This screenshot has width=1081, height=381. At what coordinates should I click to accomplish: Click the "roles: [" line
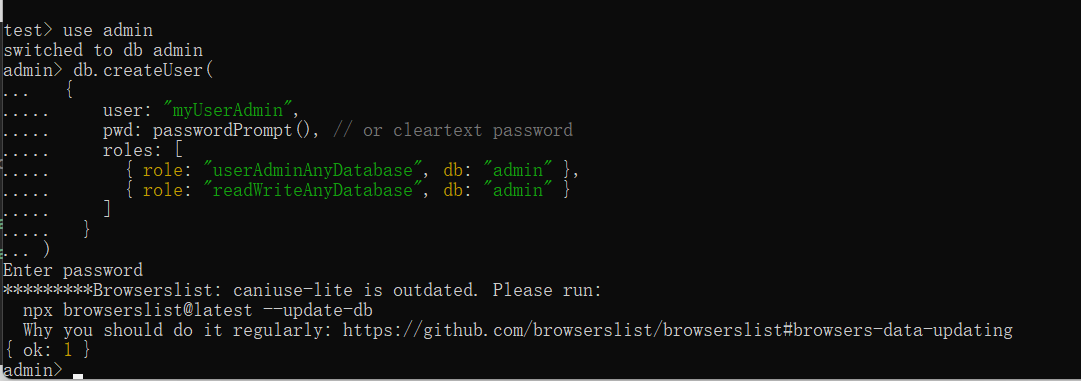click(142, 150)
